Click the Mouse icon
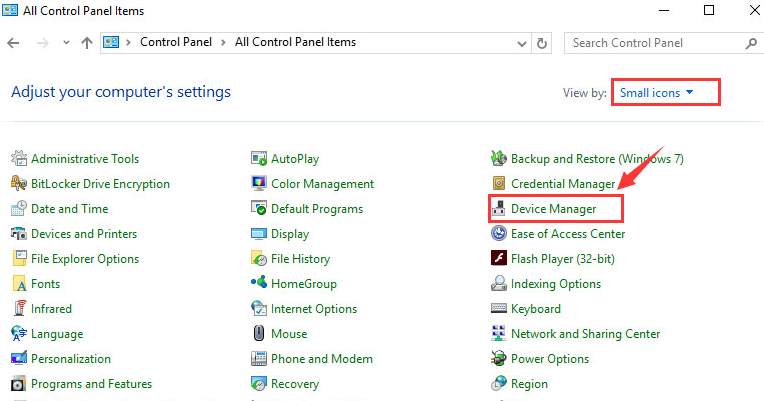This screenshot has width=764, height=401. (x=259, y=333)
